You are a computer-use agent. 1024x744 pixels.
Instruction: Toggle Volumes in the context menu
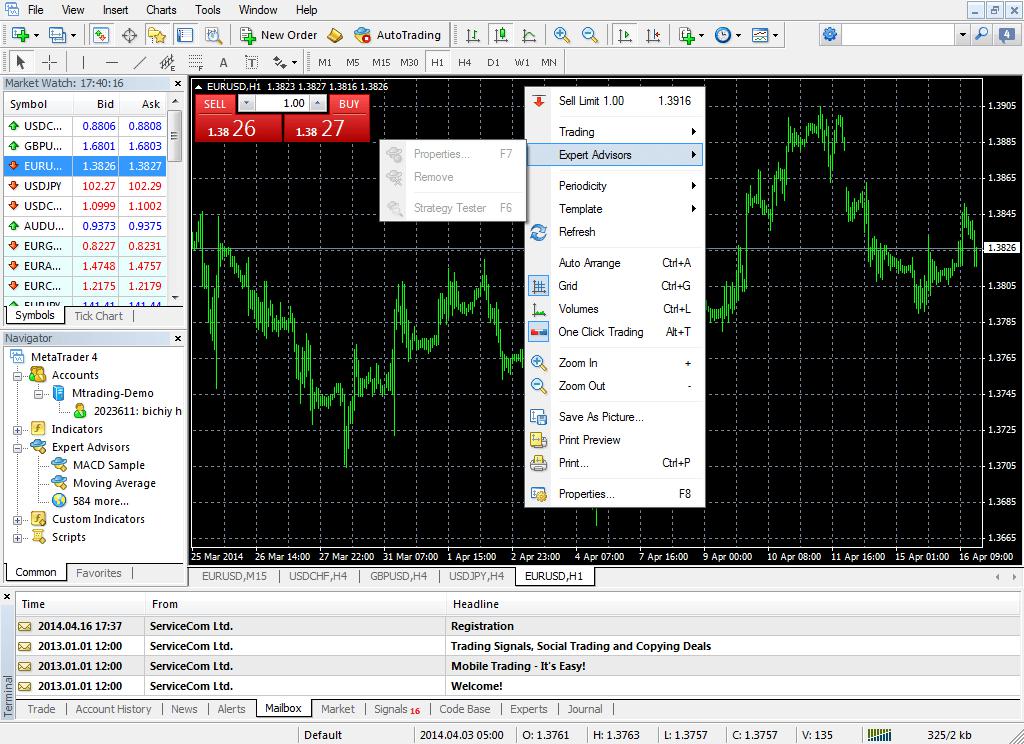pyautogui.click(x=615, y=309)
